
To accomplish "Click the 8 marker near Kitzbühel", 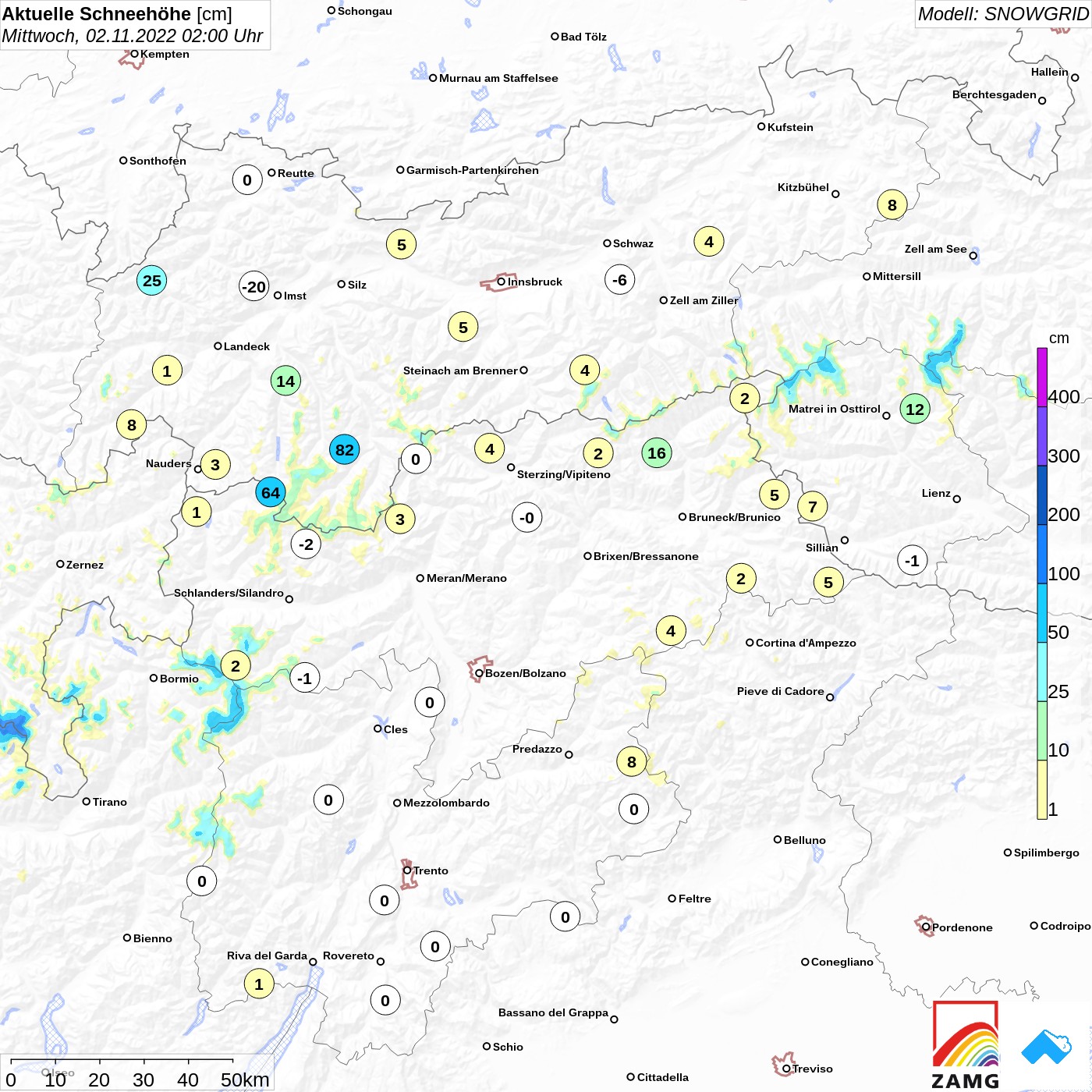I will pos(892,205).
